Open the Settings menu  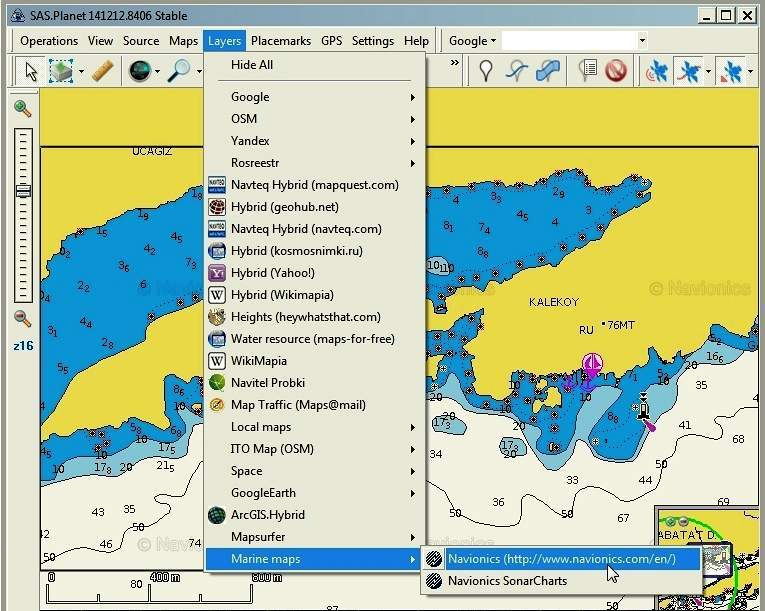pyautogui.click(x=373, y=41)
